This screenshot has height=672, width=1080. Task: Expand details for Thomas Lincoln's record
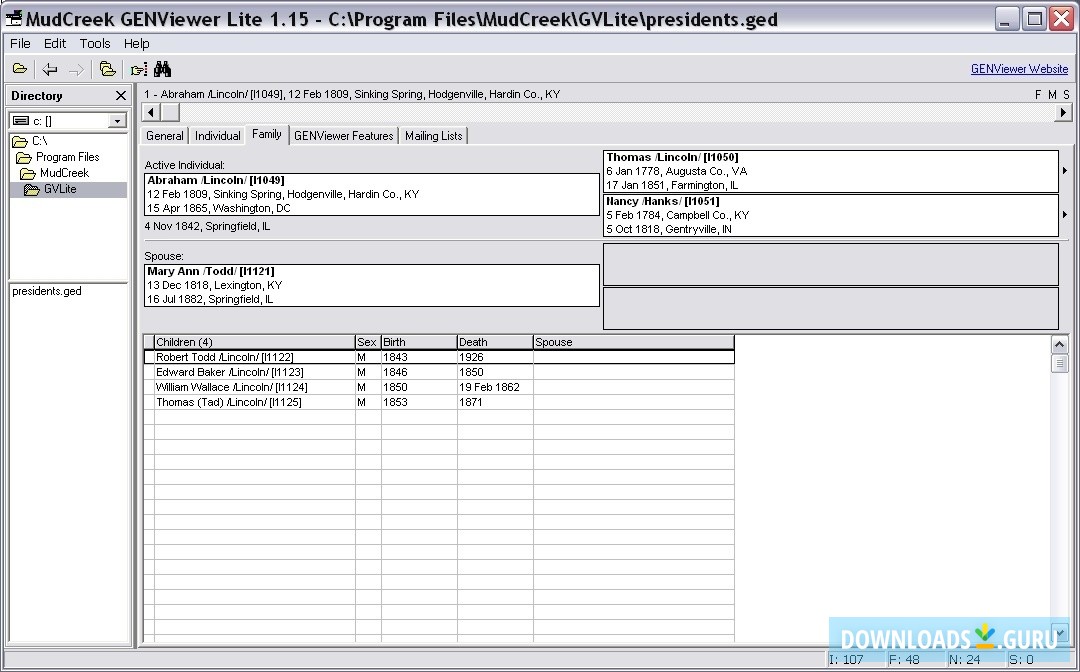pos(1064,170)
